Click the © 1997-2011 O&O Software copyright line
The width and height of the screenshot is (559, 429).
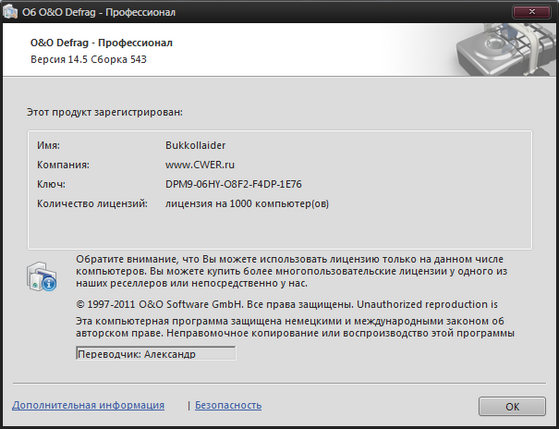click(x=287, y=305)
